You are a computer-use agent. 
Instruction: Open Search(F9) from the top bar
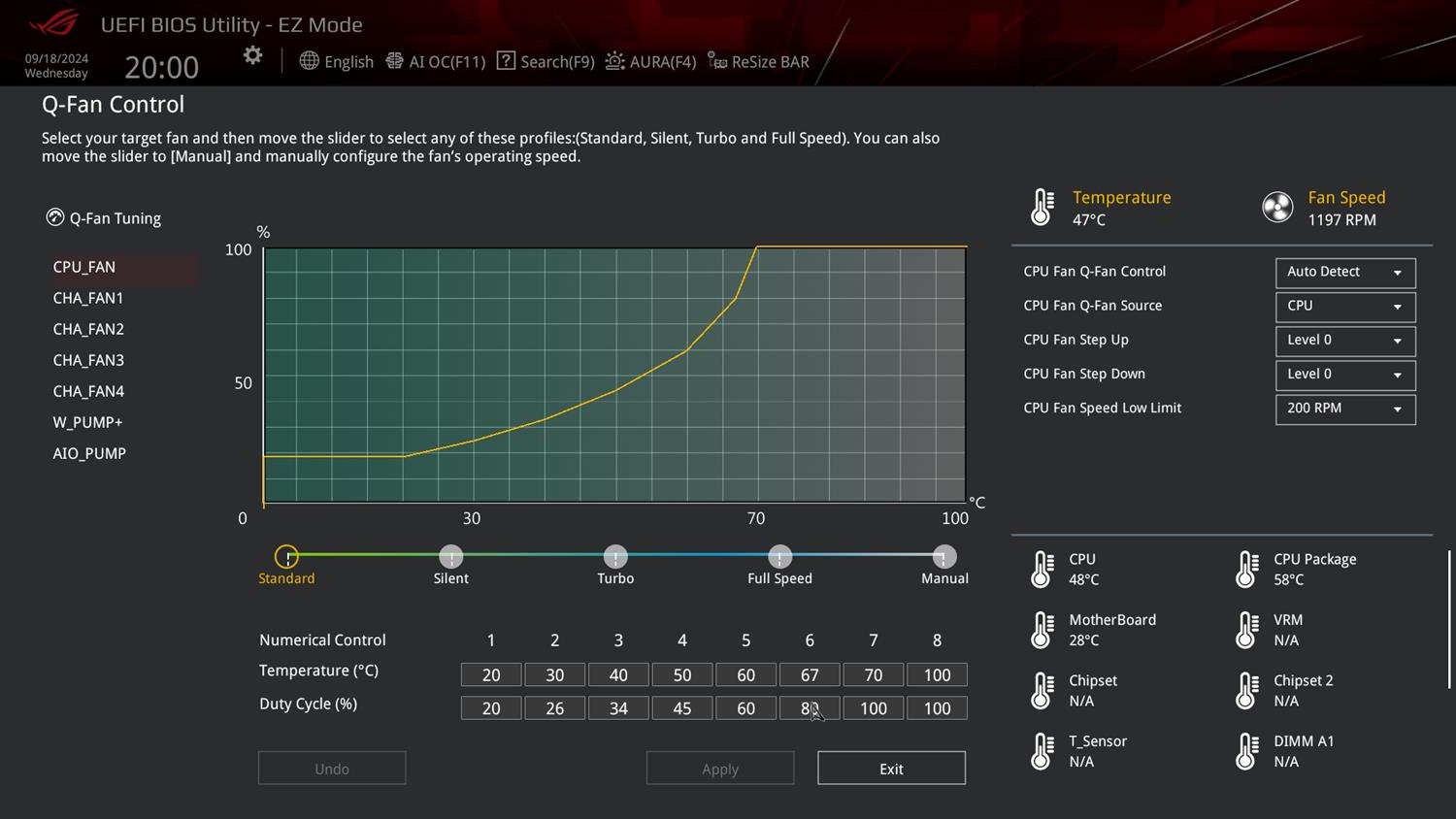coord(506,61)
